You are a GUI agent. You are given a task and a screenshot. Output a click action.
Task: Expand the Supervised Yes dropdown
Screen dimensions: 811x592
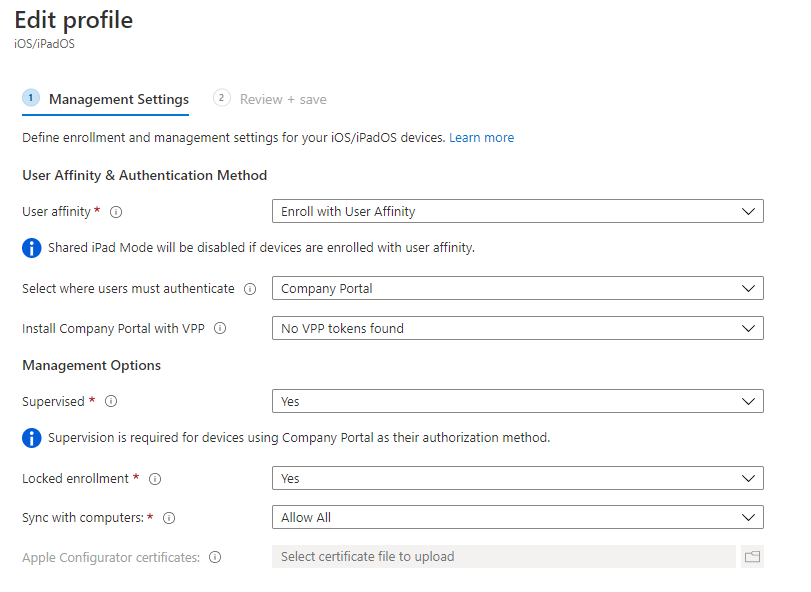(517, 401)
